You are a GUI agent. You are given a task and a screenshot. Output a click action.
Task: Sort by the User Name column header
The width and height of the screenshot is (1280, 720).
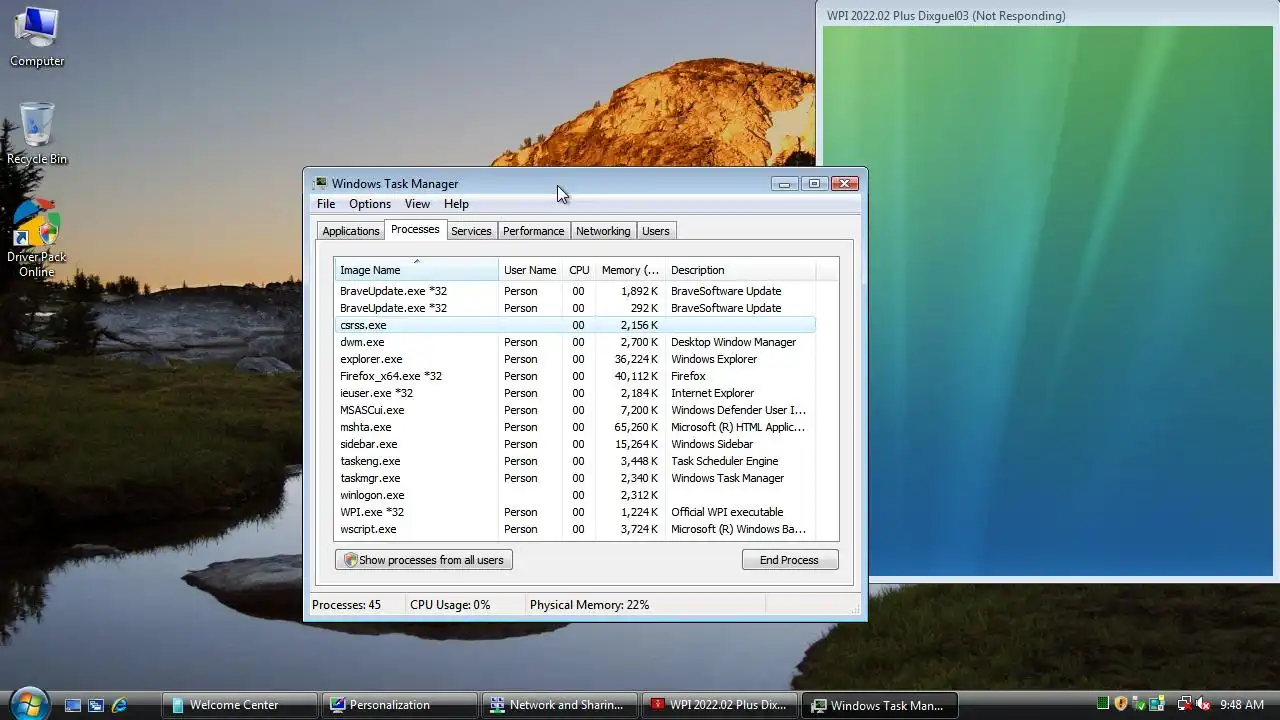tap(530, 270)
